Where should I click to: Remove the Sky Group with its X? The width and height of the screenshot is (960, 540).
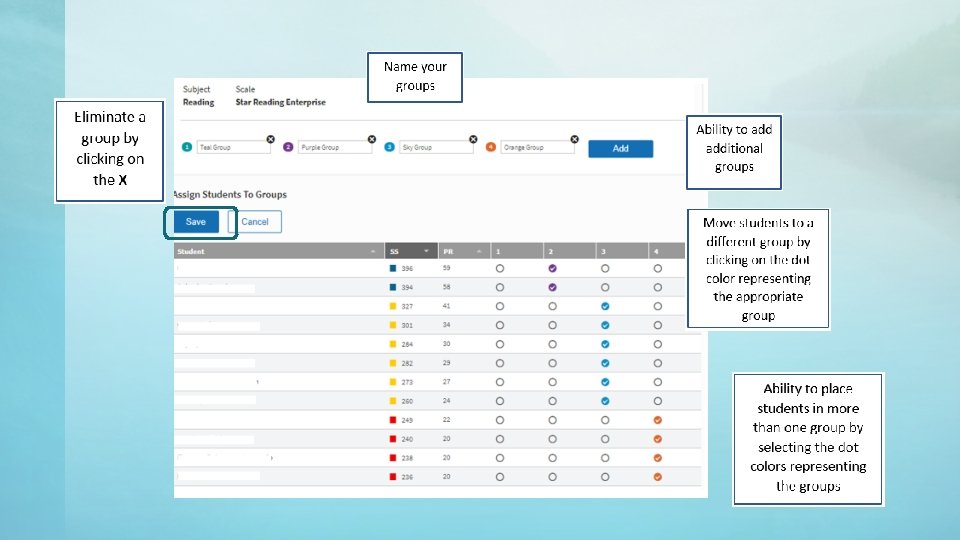(473, 140)
